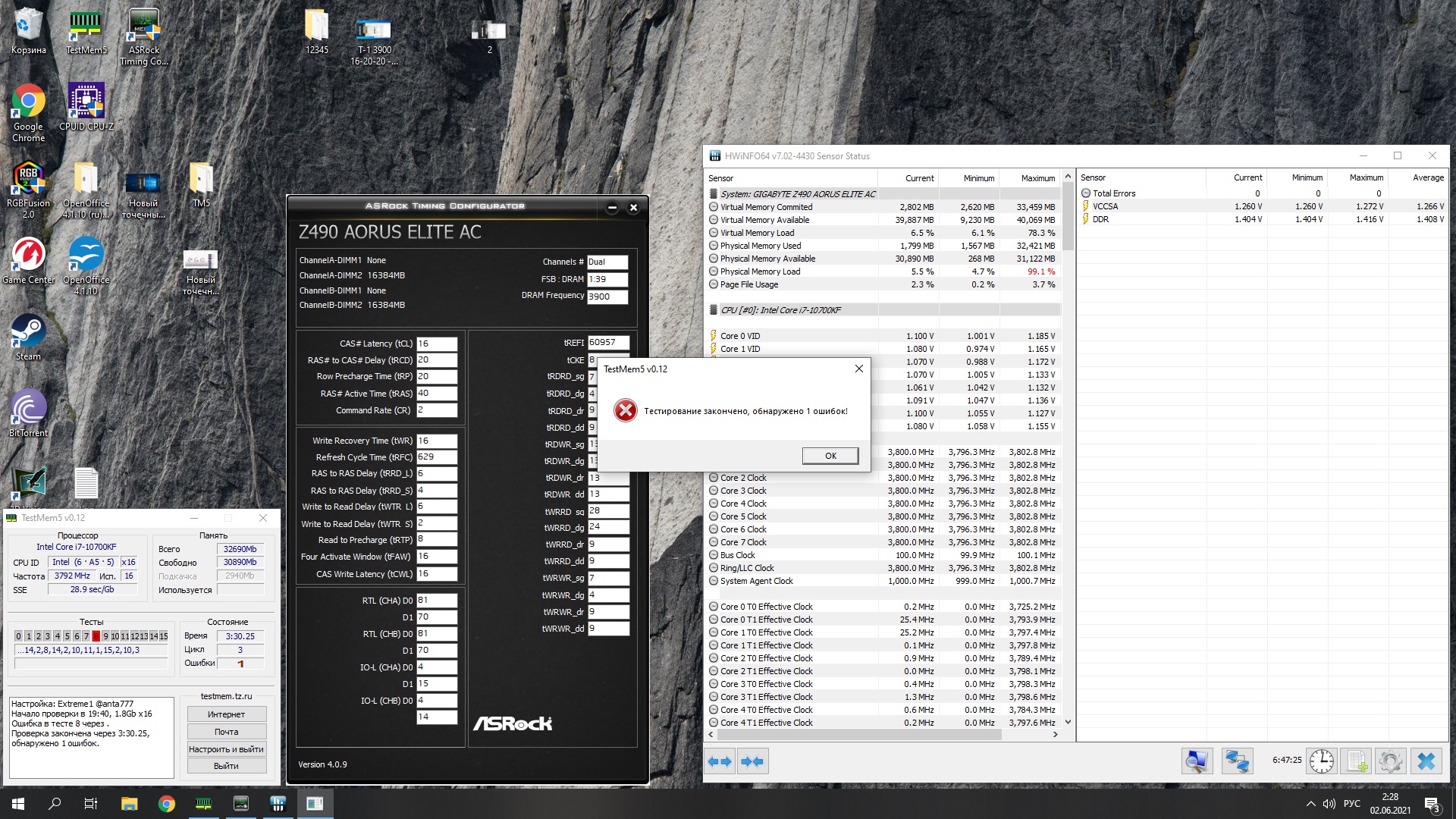
Task: Click the Интернет button in TestMem5
Action: [x=226, y=714]
